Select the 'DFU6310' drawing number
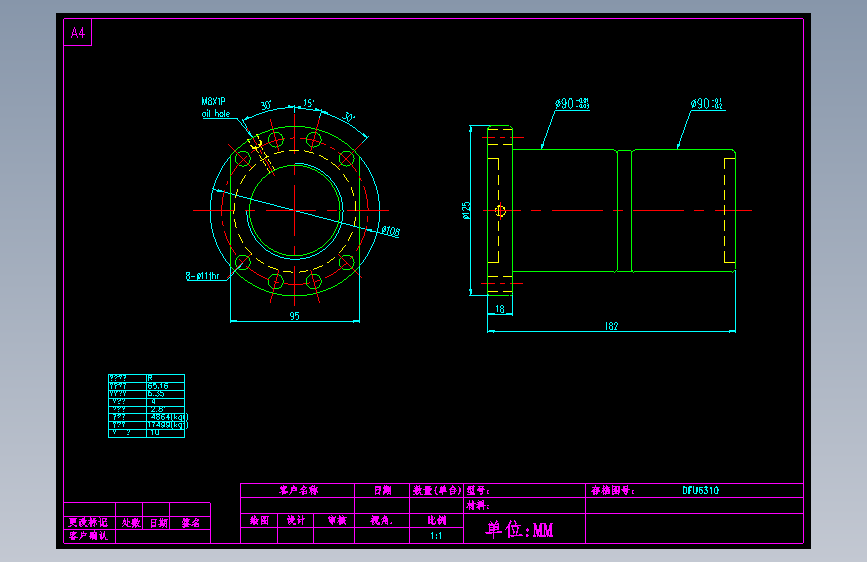The image size is (867, 562). coord(701,491)
